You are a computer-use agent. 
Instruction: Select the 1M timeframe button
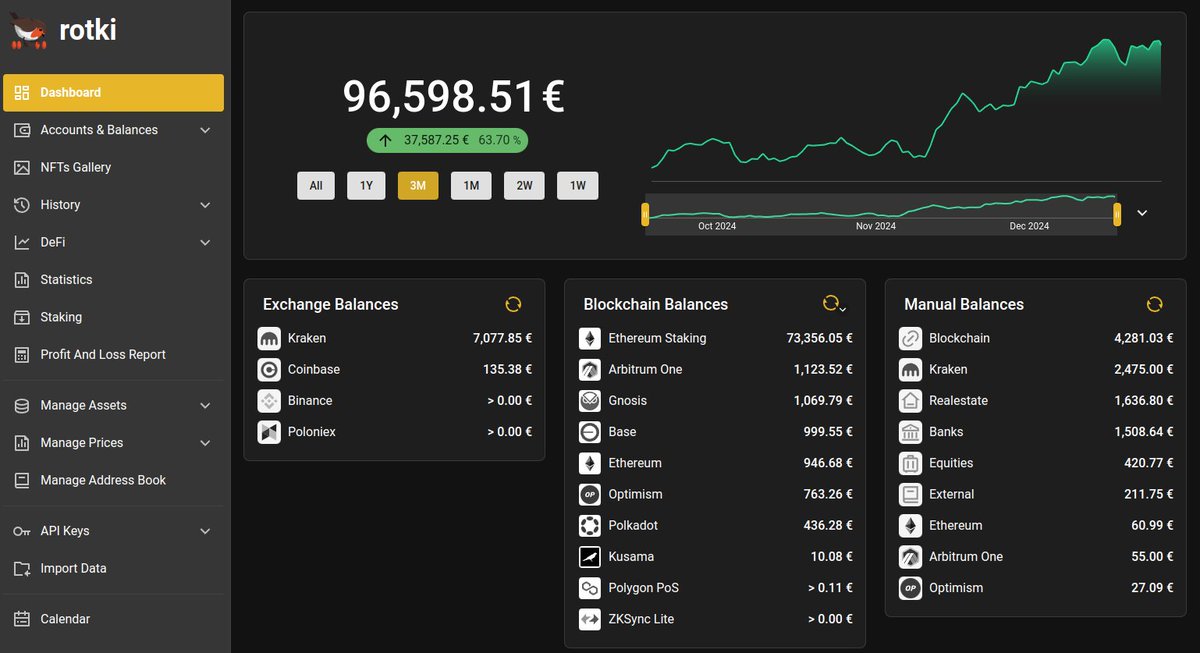[471, 186]
